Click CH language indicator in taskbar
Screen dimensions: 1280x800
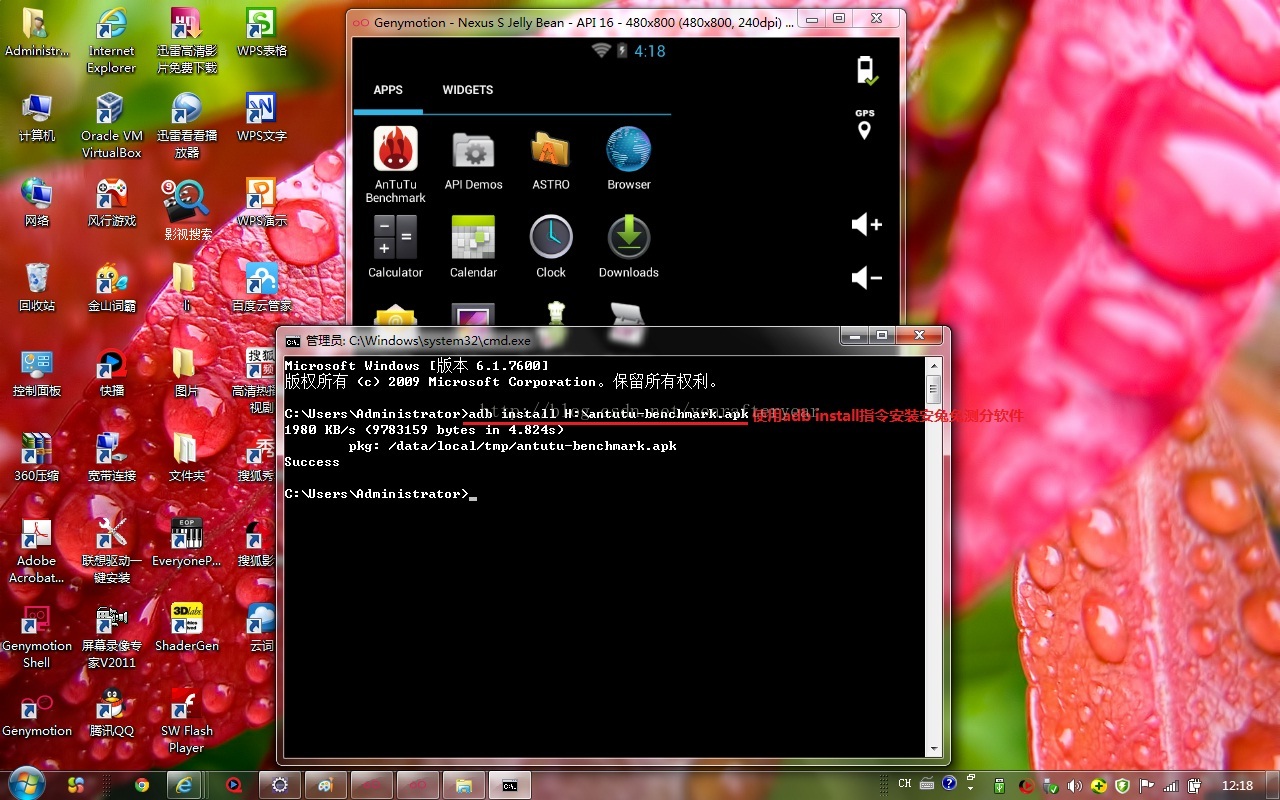tap(905, 785)
